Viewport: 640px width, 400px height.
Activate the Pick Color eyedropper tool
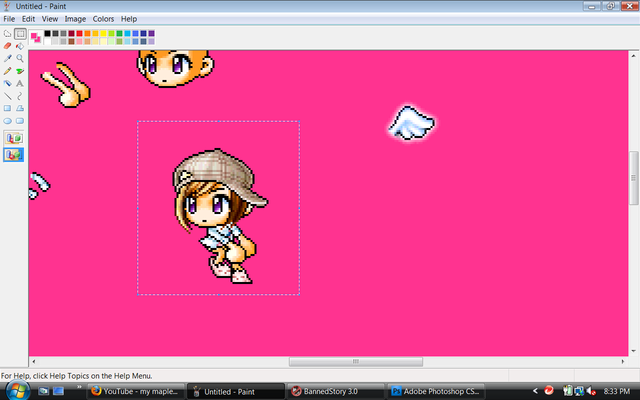[7, 59]
